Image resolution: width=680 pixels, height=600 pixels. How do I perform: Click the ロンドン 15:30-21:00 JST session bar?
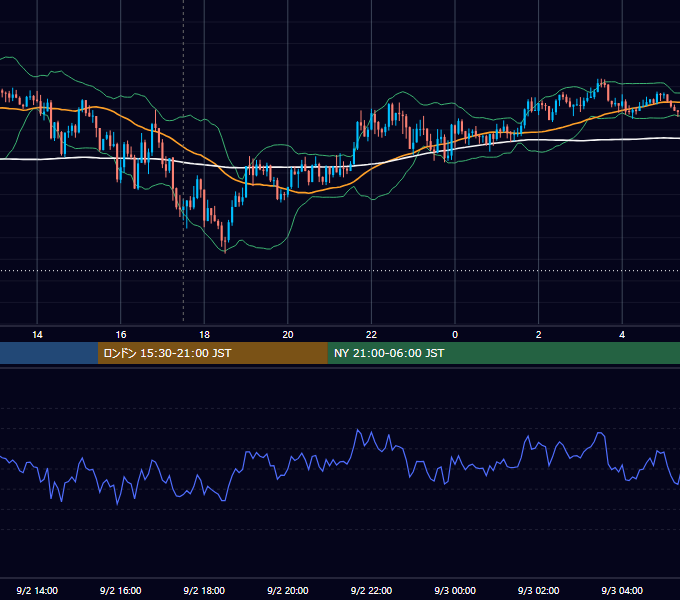(212, 353)
